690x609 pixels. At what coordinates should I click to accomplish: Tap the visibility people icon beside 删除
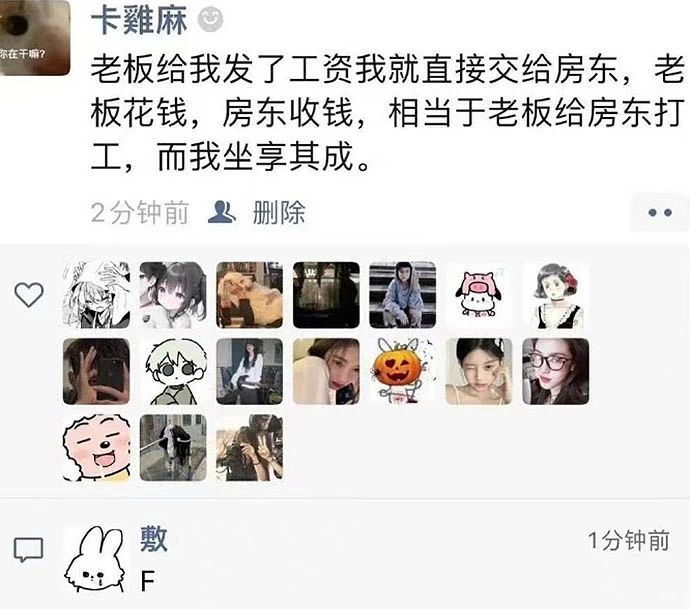221,212
